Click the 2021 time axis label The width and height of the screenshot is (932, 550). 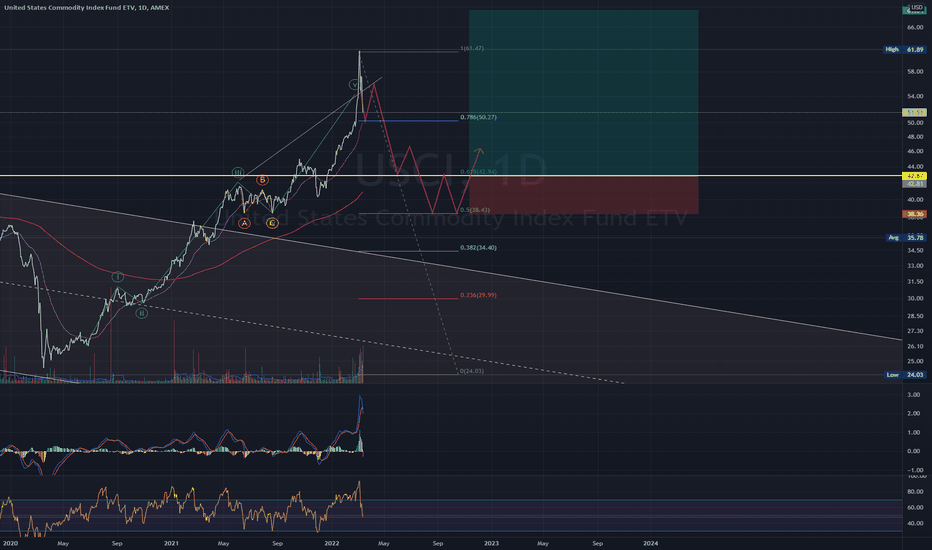171,543
